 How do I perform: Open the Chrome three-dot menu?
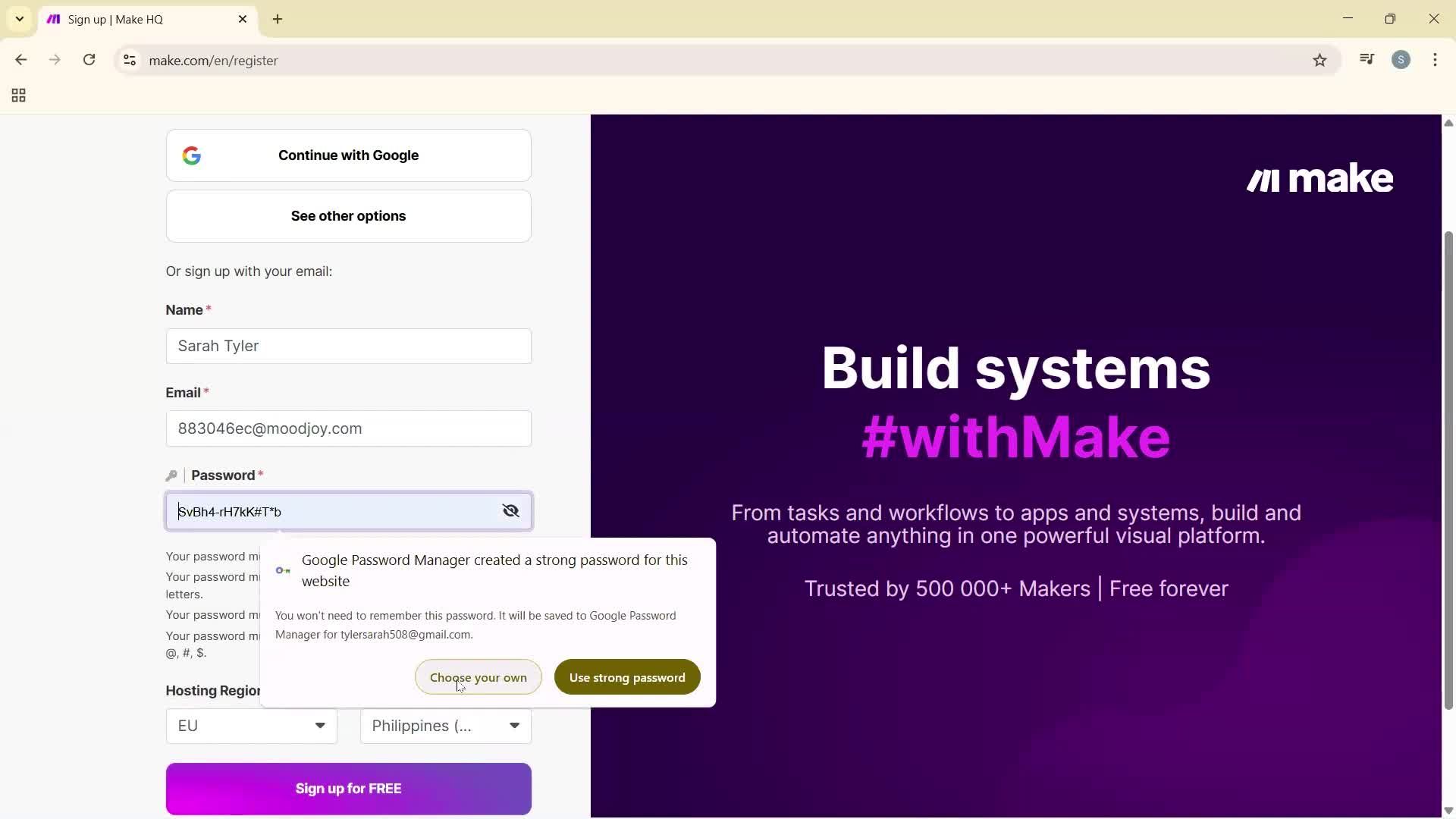1435,60
